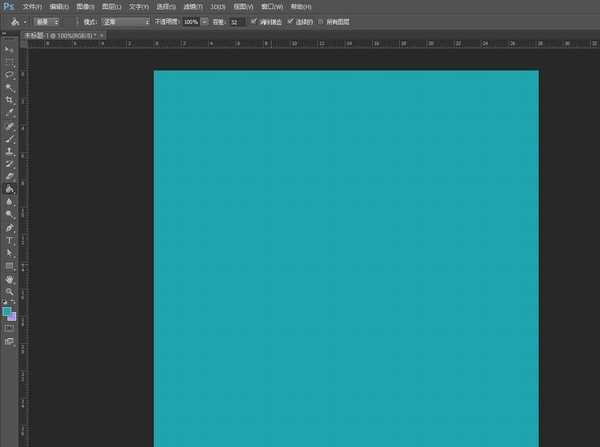Select the Crop tool
This screenshot has width=600, height=447.
tap(9, 100)
